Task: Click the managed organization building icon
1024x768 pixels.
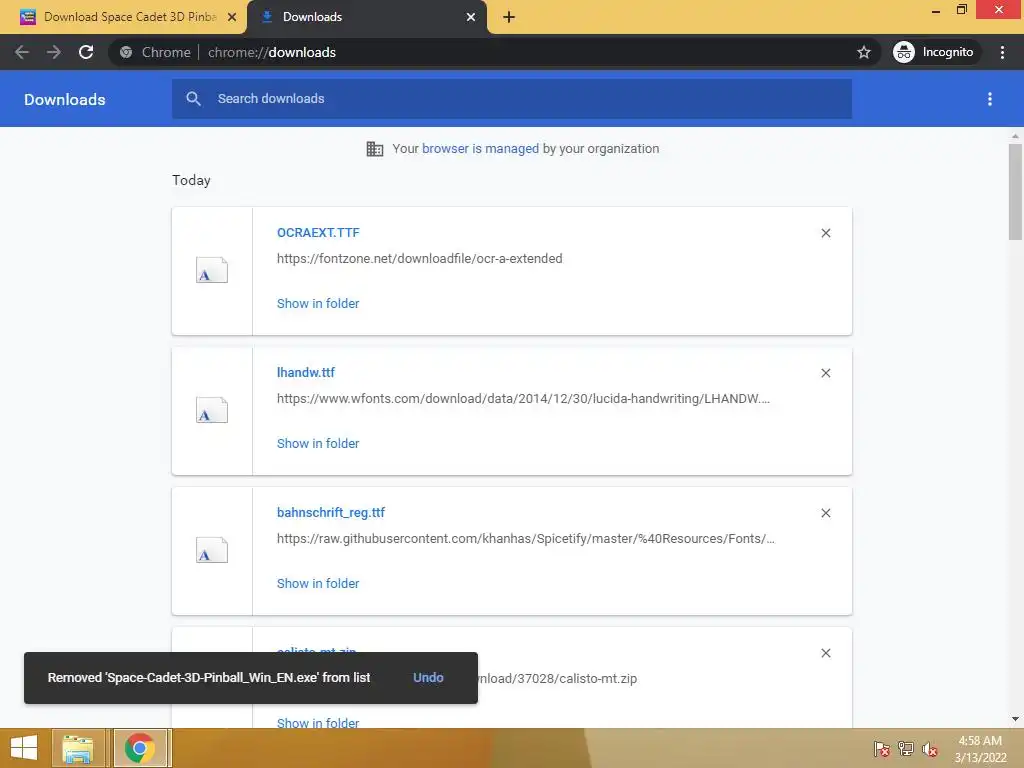Action: (375, 149)
